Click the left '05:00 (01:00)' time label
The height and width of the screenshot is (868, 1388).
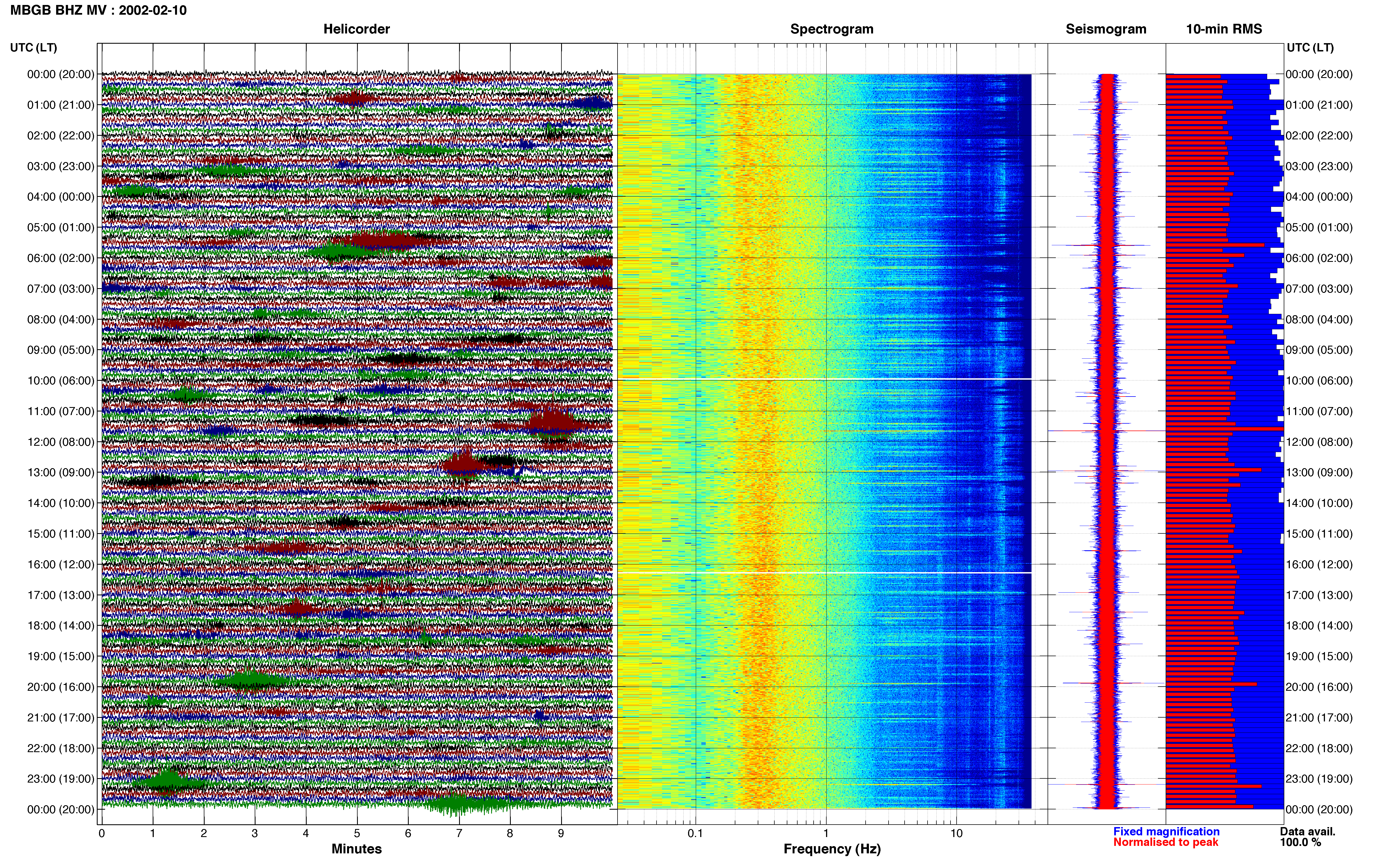[x=61, y=227]
